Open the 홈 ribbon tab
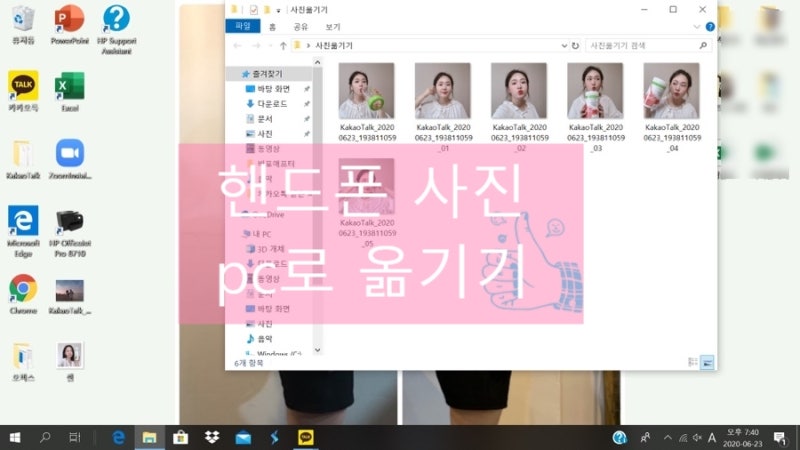Screen dimensions: 800x450 click(272, 27)
